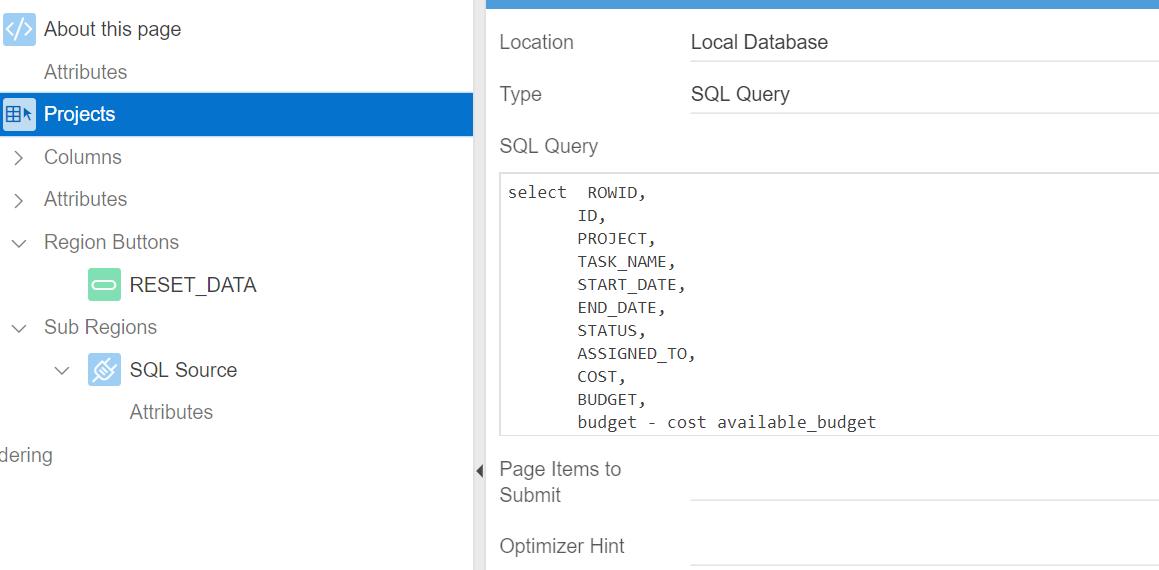1159x570 pixels.
Task: Select Attributes under About this page
Action: (86, 72)
